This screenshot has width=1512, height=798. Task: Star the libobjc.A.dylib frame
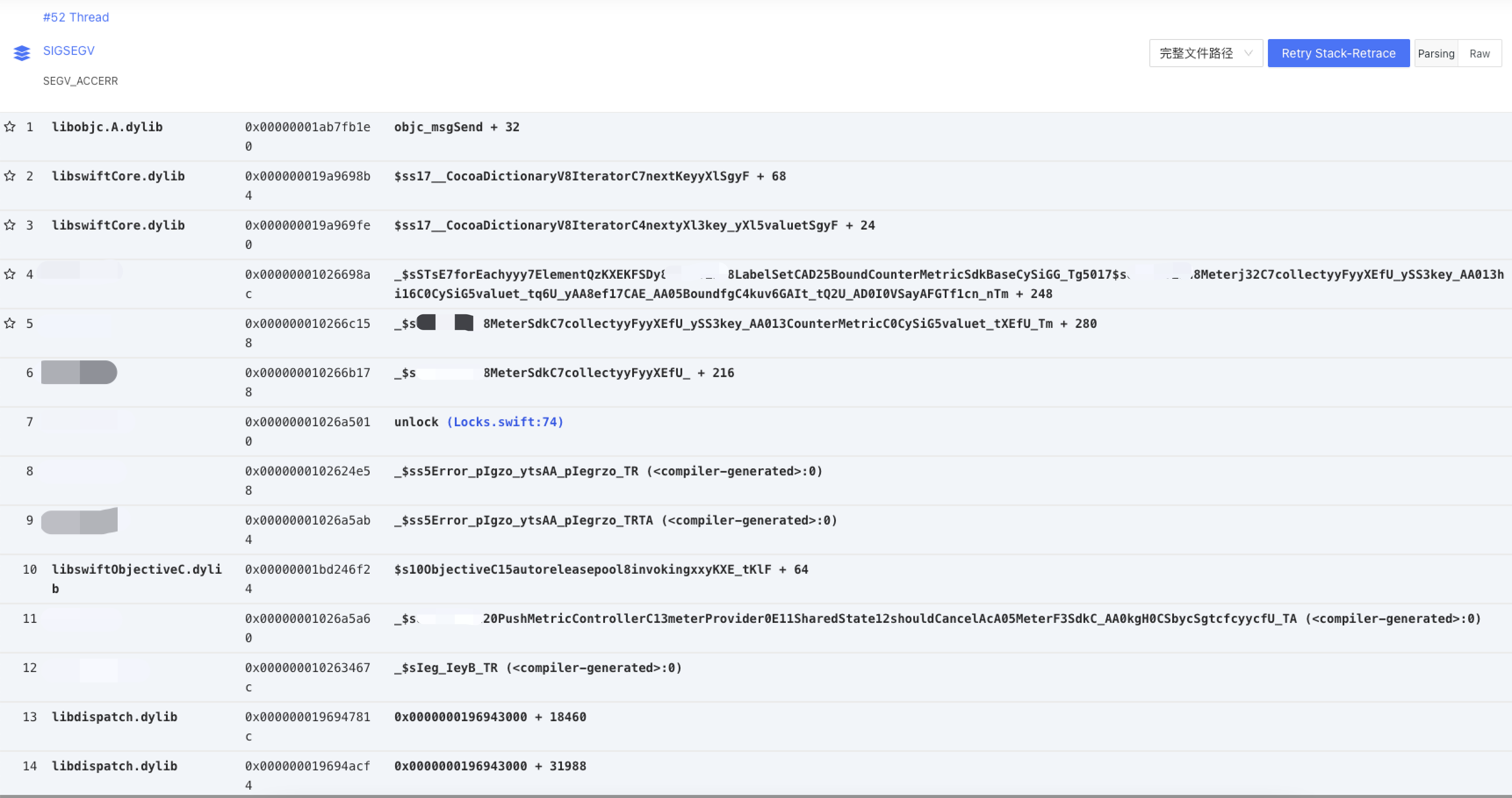point(9,127)
